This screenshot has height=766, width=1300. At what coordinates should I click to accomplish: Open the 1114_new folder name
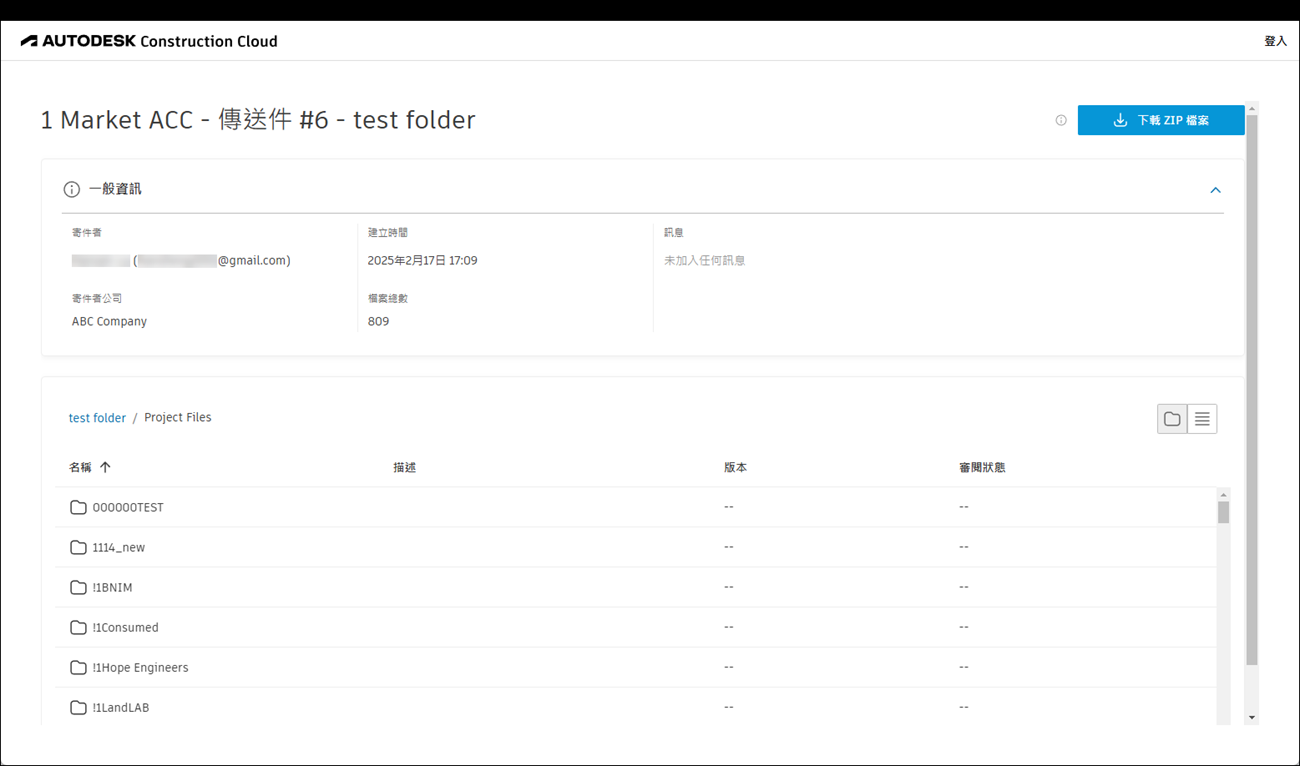(119, 547)
